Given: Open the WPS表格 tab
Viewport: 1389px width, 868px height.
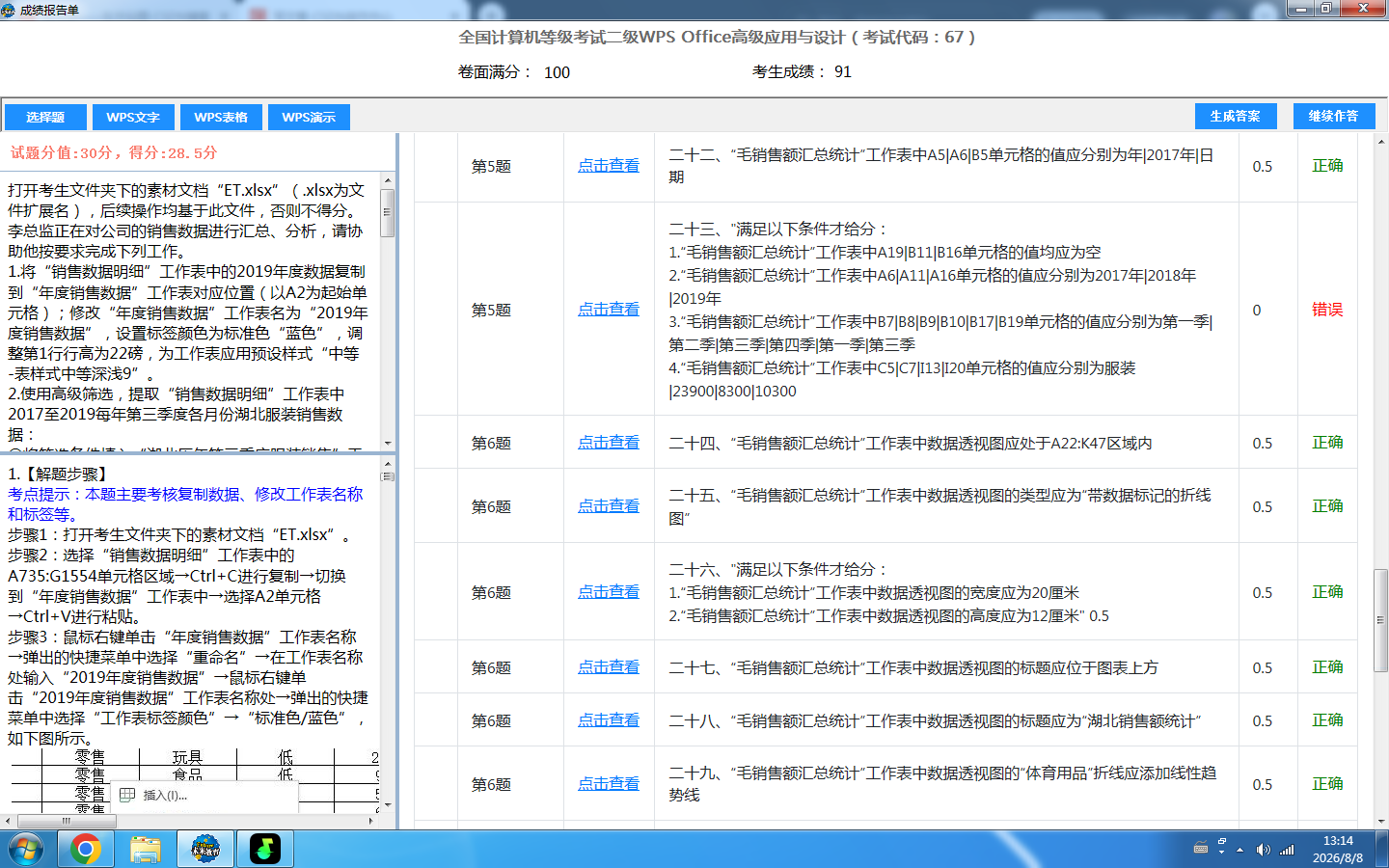Looking at the screenshot, I should [221, 117].
